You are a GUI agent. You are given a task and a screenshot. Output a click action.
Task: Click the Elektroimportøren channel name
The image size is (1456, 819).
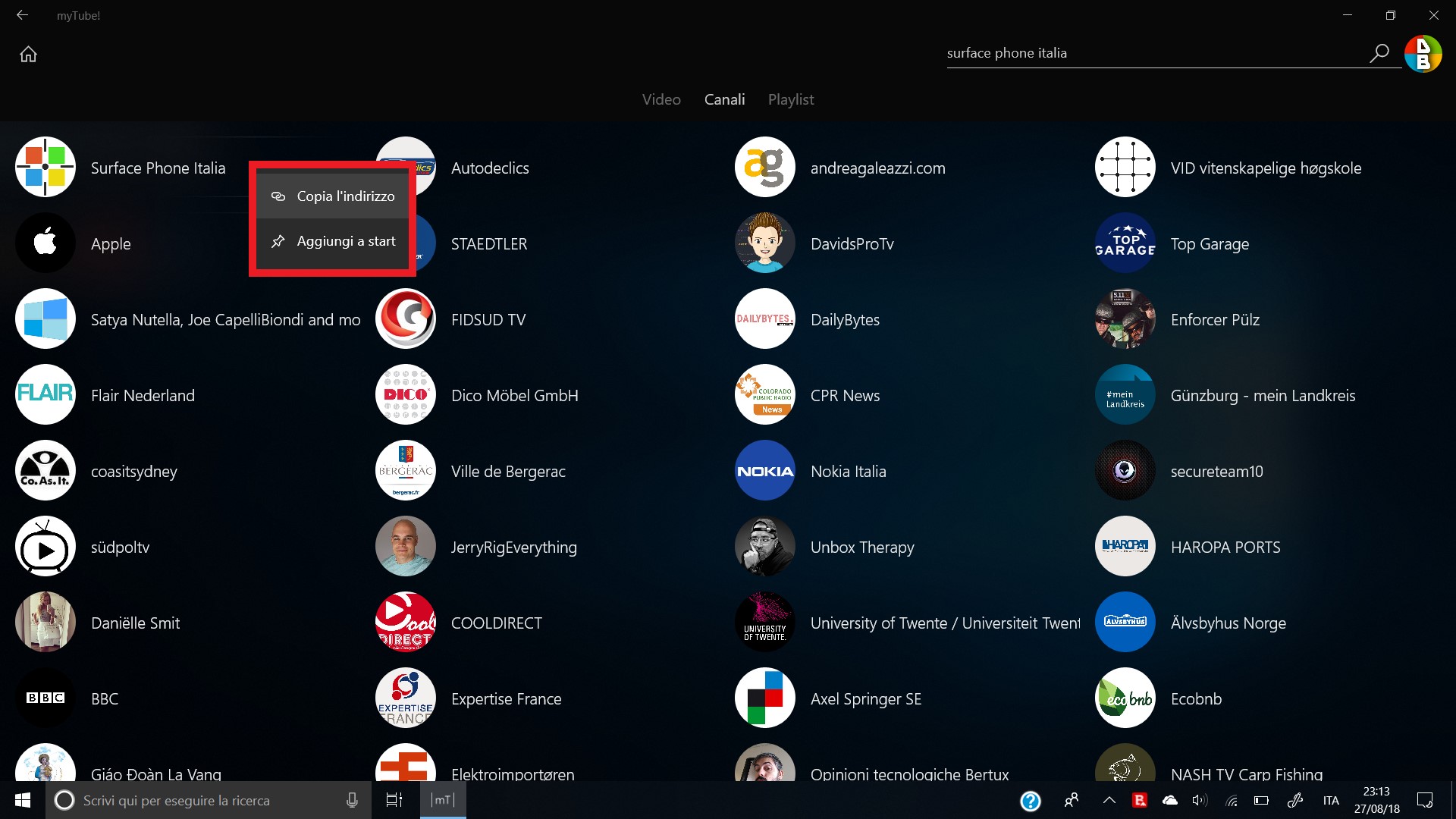click(513, 773)
